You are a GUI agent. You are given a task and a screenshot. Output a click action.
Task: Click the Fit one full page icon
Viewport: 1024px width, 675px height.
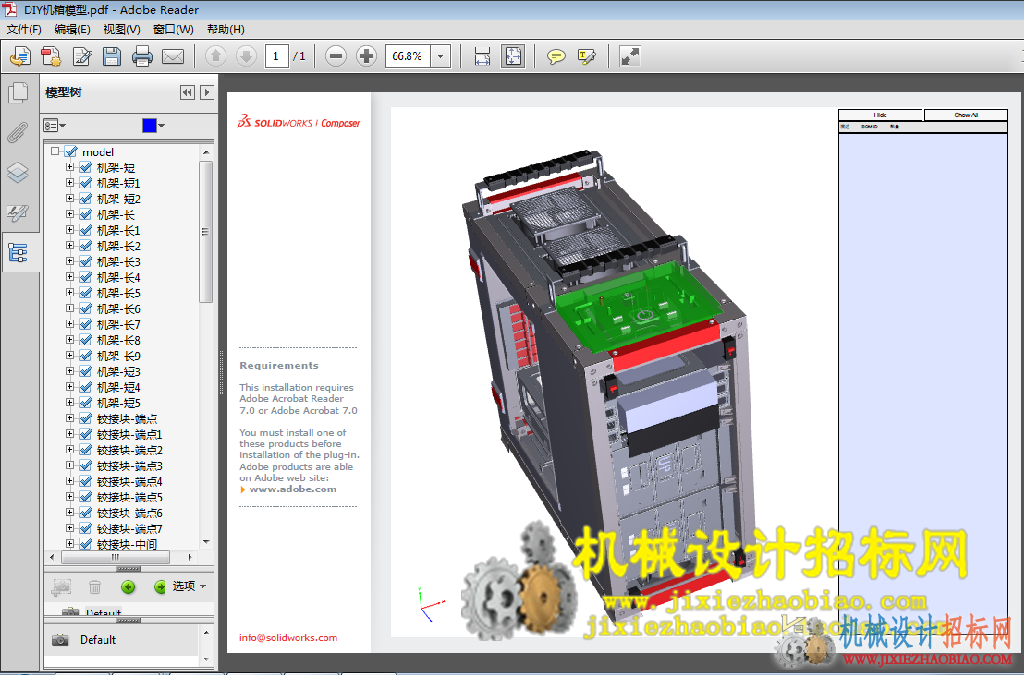point(513,56)
